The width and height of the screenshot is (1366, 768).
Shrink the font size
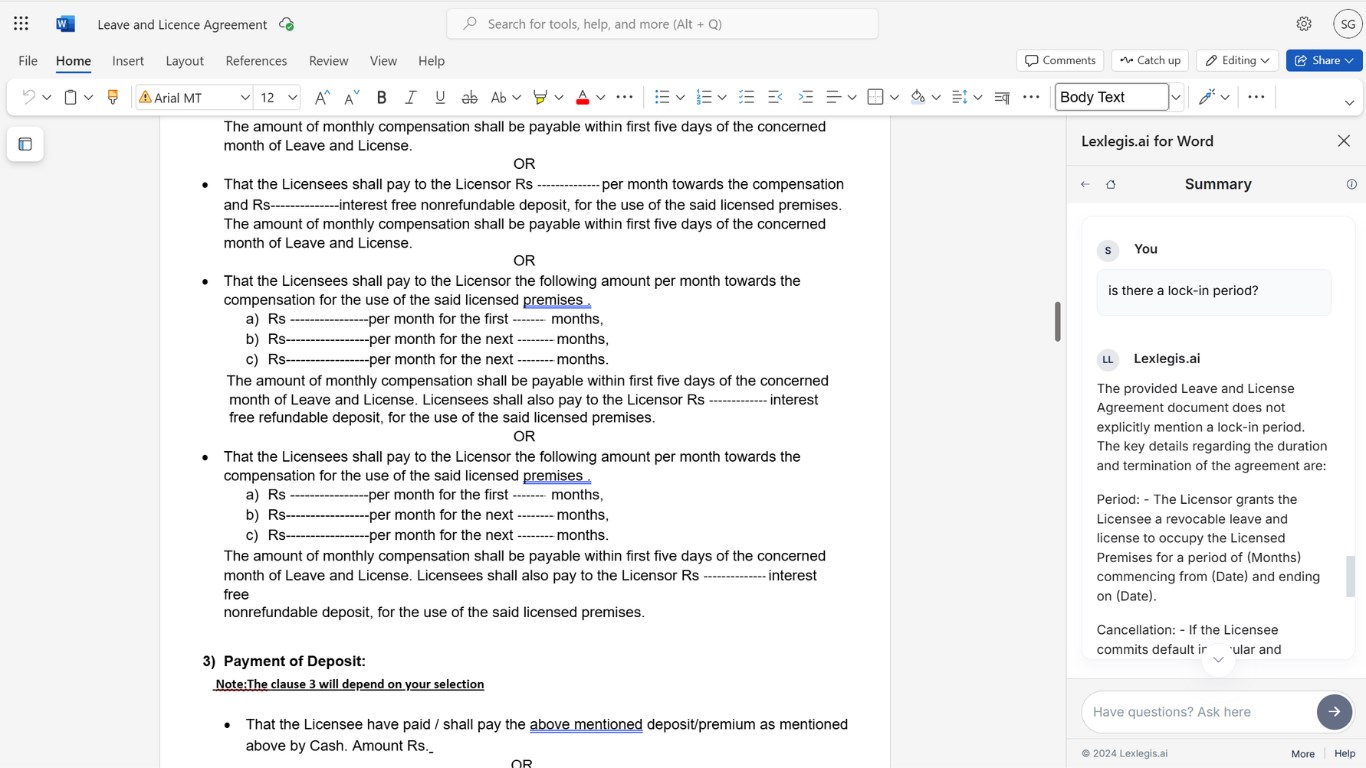[x=351, y=97]
